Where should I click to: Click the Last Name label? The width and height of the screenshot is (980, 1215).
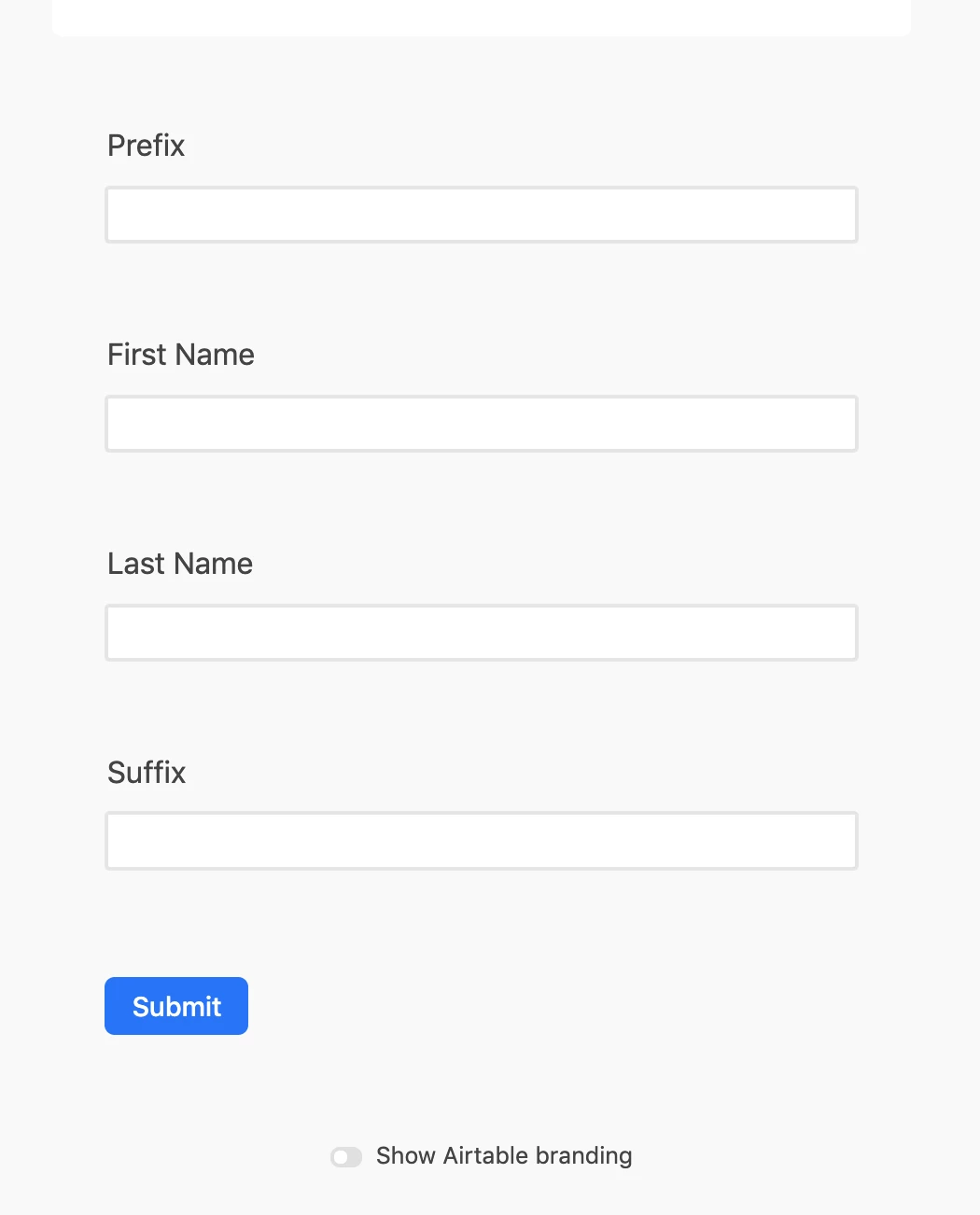tap(180, 564)
